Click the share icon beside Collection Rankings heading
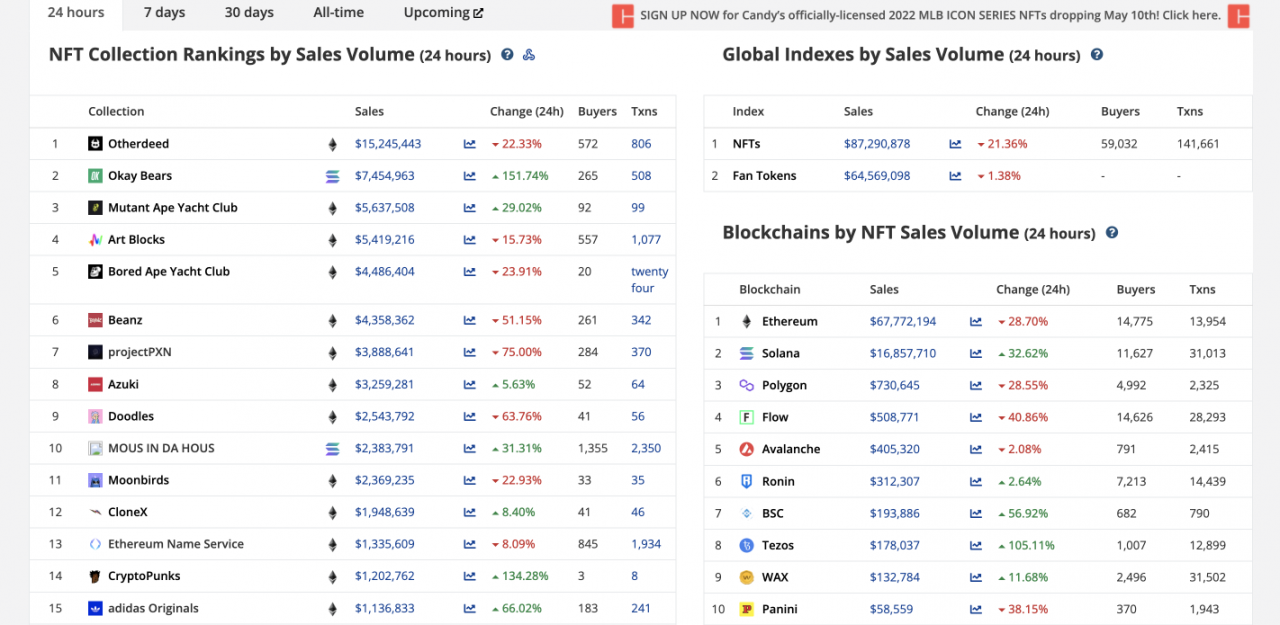The width and height of the screenshot is (1280, 625). coord(529,55)
